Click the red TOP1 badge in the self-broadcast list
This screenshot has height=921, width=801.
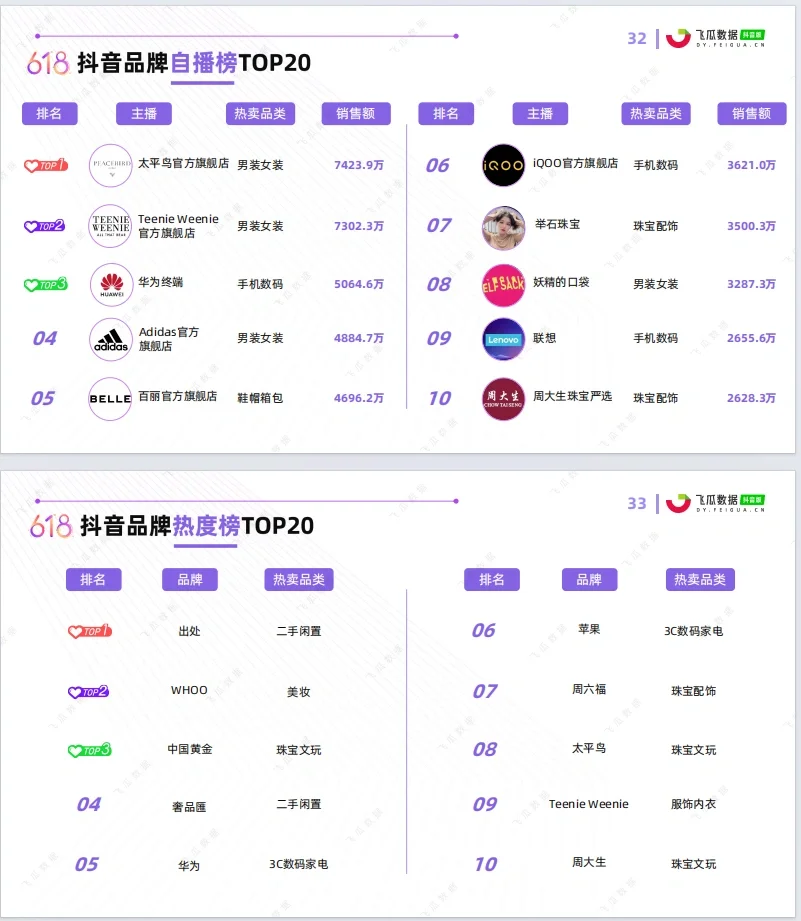pyautogui.click(x=46, y=166)
